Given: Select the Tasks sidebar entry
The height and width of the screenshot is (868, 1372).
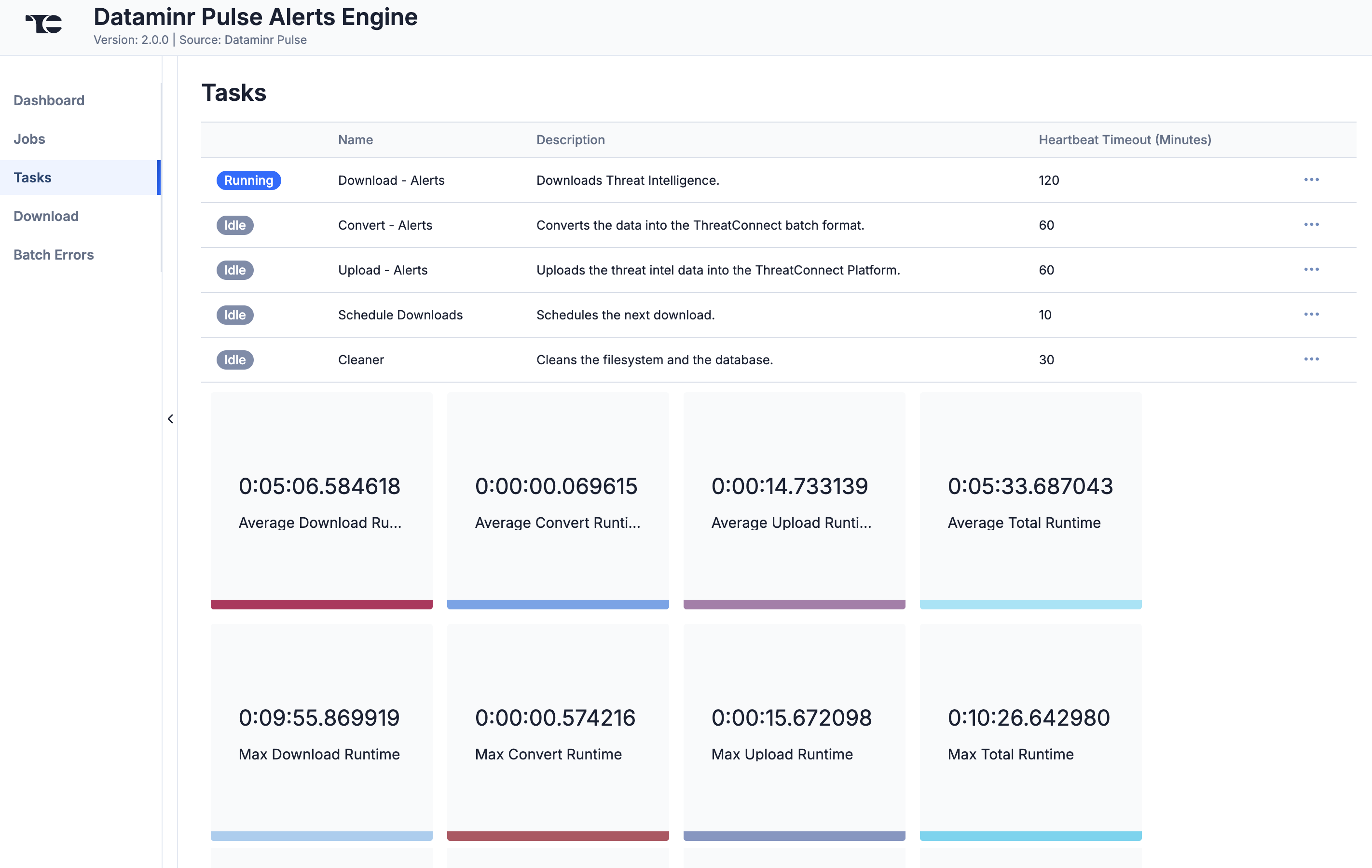Looking at the screenshot, I should coord(32,177).
